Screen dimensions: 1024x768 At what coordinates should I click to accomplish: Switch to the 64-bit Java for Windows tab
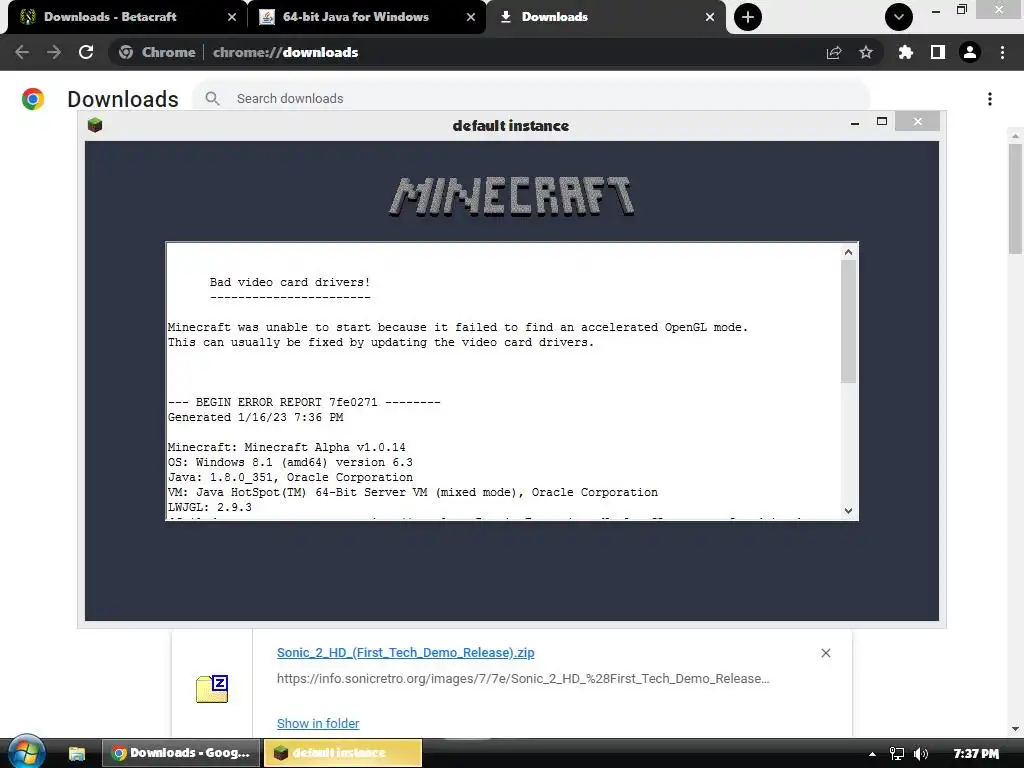pyautogui.click(x=366, y=17)
